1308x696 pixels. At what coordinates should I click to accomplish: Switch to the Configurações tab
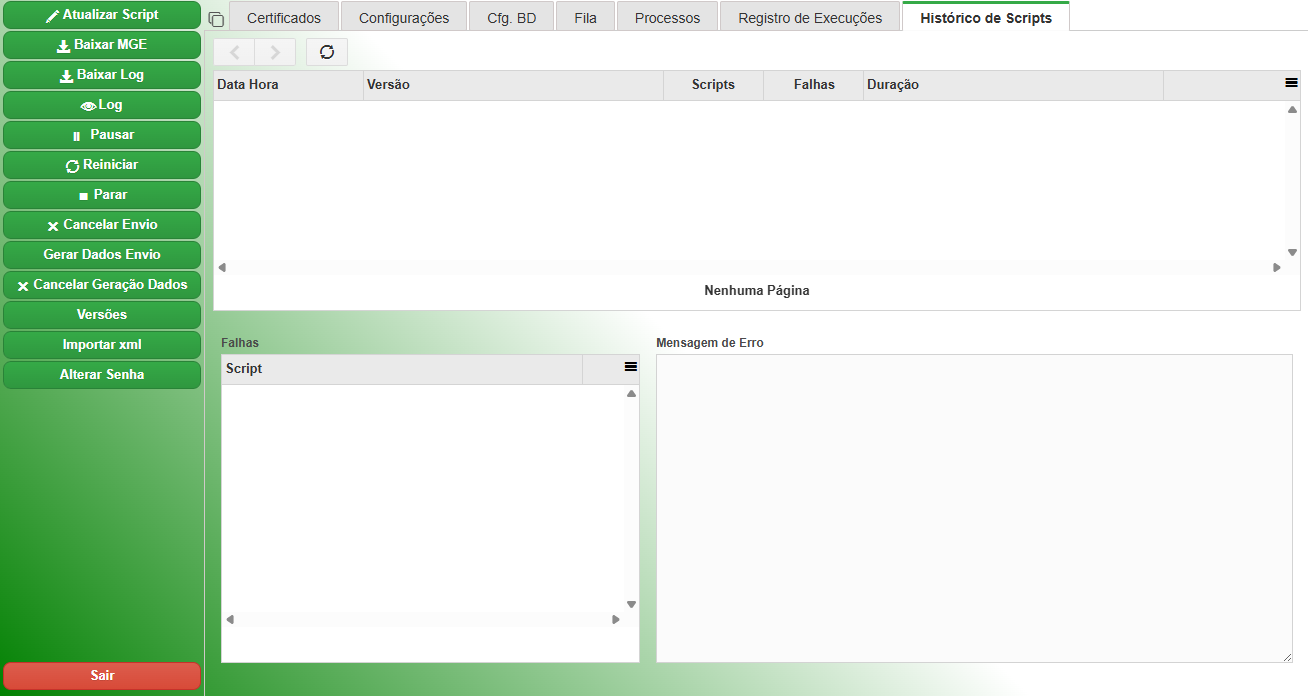(404, 17)
